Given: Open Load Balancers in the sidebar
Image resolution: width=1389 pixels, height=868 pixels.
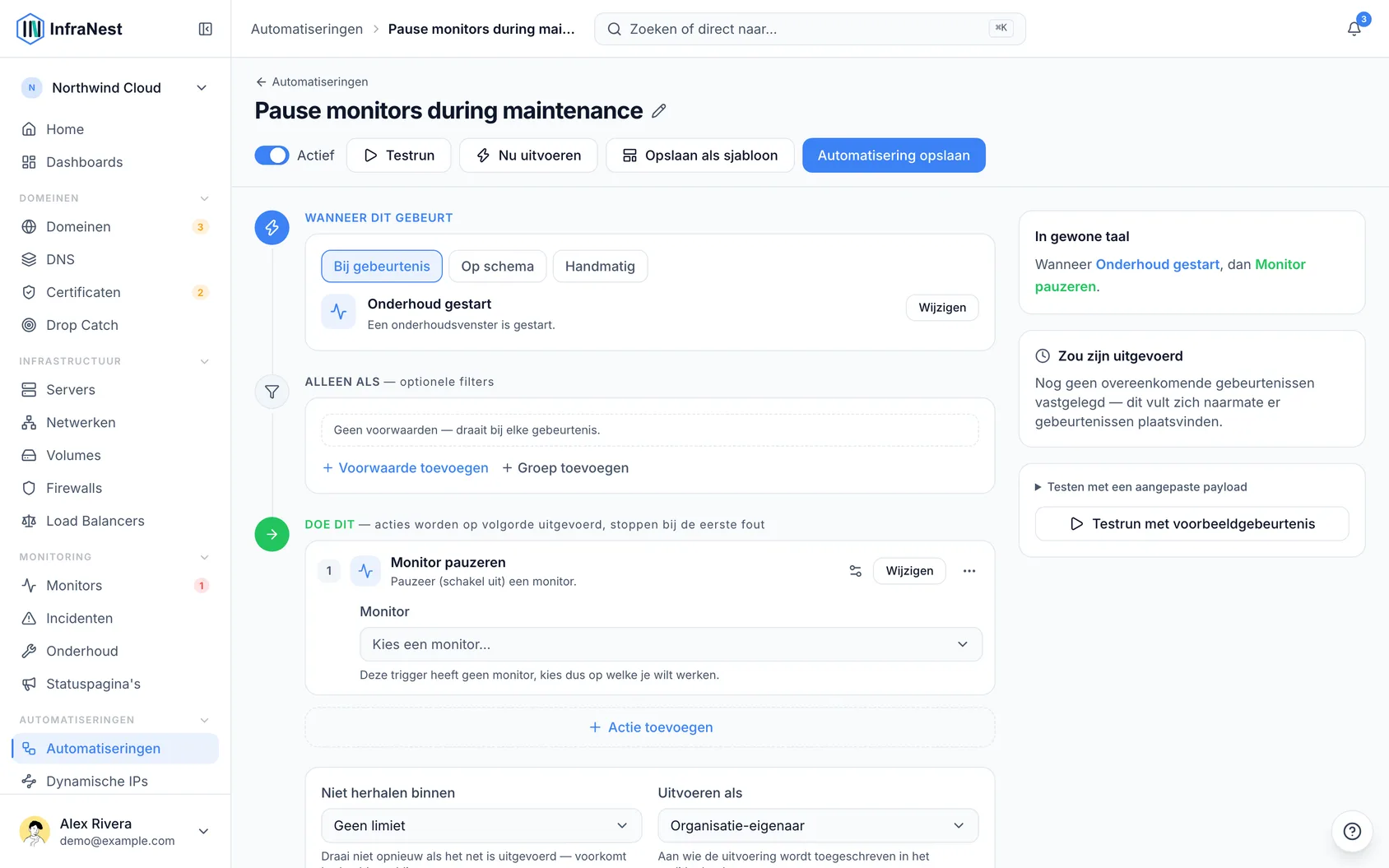Looking at the screenshot, I should [x=115, y=521].
